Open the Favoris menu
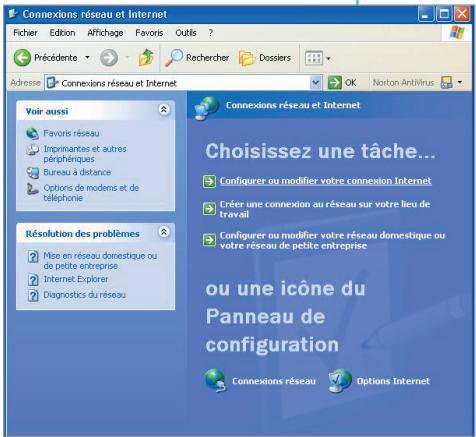 pos(149,33)
